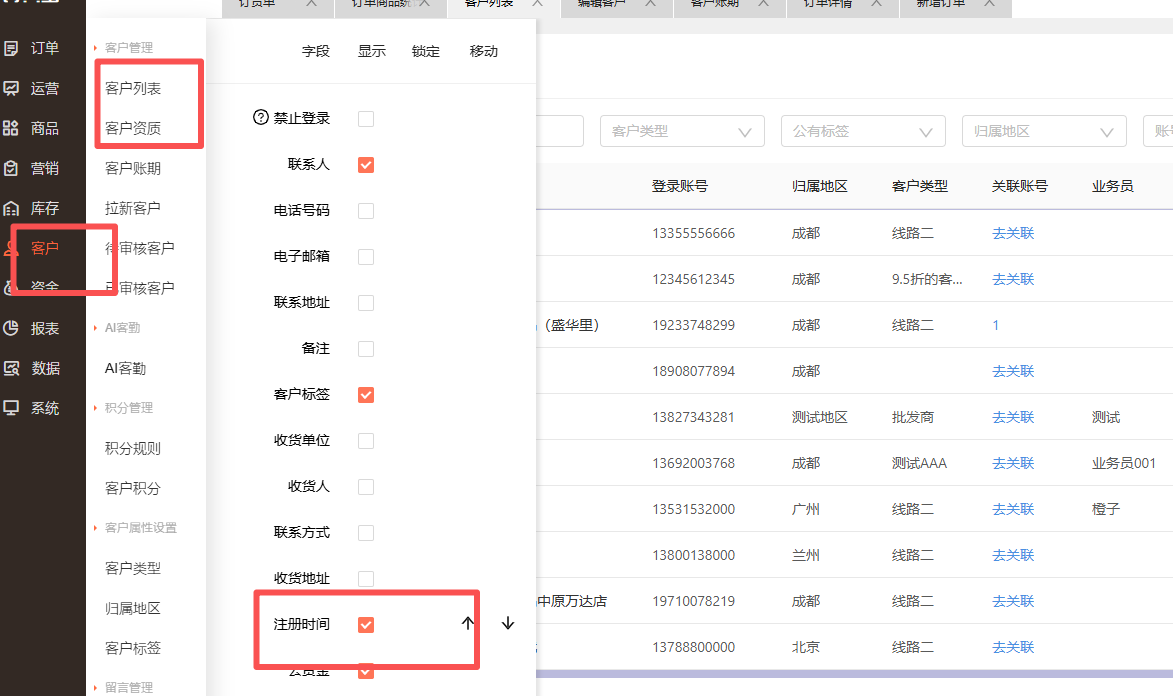The image size is (1173, 696).
Task: Open the AI客勤 submenu item
Action: (126, 368)
